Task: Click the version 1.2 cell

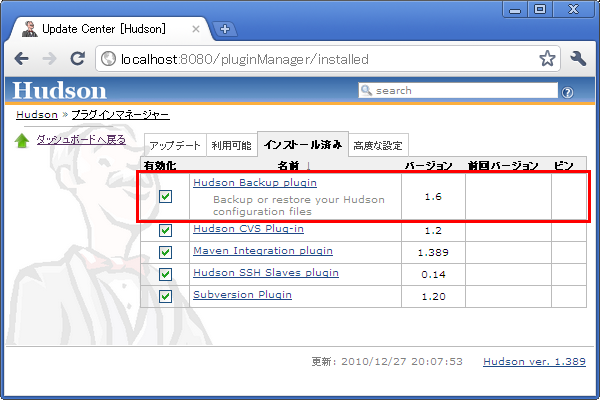Action: 433,230
